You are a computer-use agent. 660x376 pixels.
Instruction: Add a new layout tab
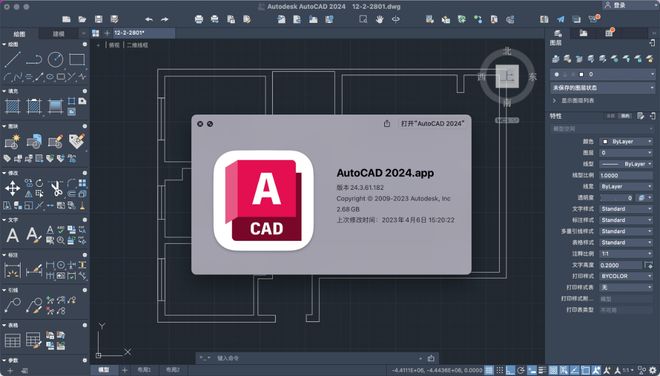coord(124,370)
